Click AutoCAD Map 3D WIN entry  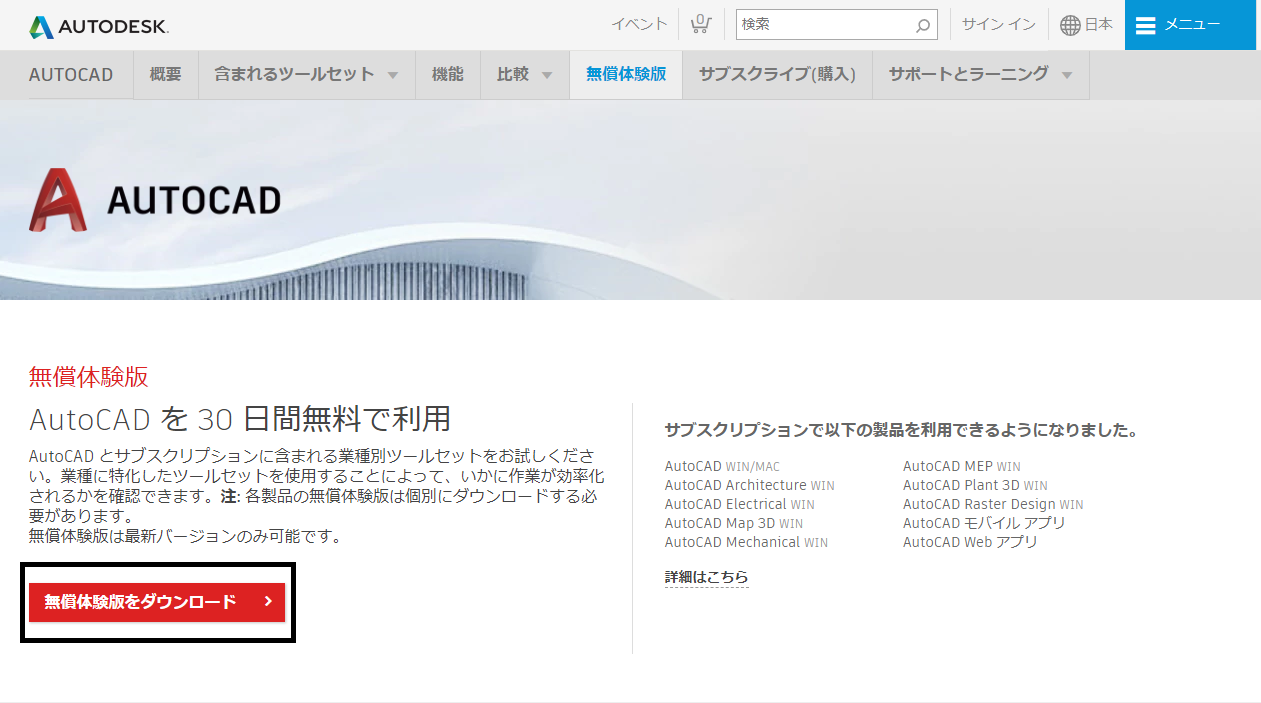pyautogui.click(x=734, y=523)
